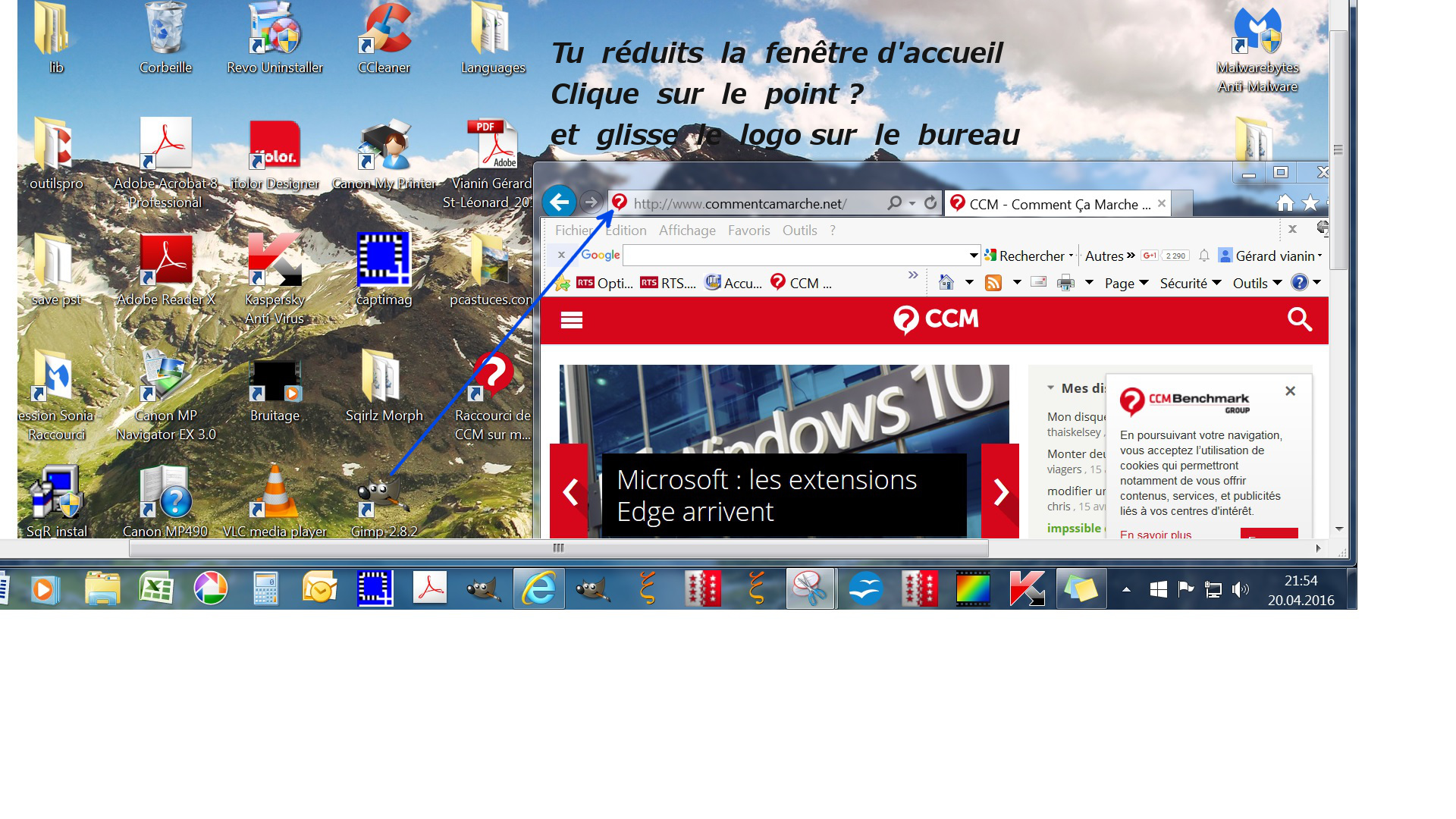This screenshot has width=1456, height=819.
Task: Open the Page dropdown menu
Action: 1126,283
